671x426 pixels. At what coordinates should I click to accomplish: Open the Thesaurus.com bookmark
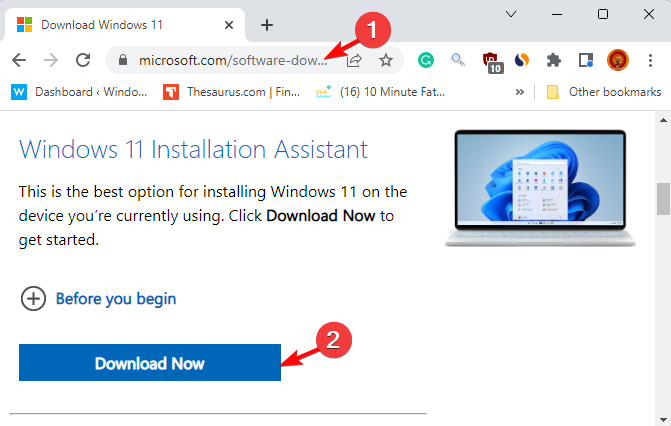tap(232, 92)
